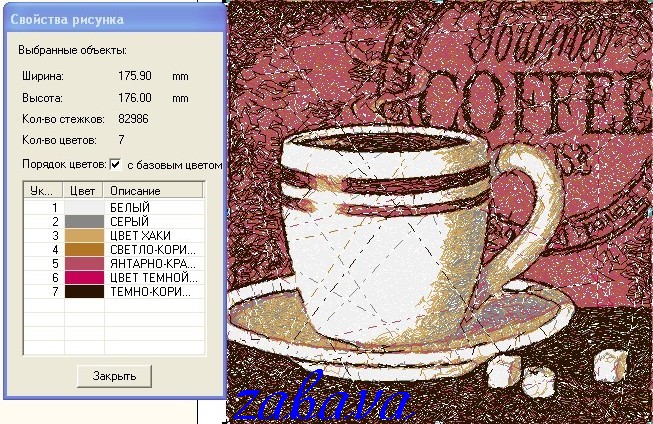The height and width of the screenshot is (424, 653).
Task: Click the 'Высота:' label
Action: pyautogui.click(x=42, y=98)
